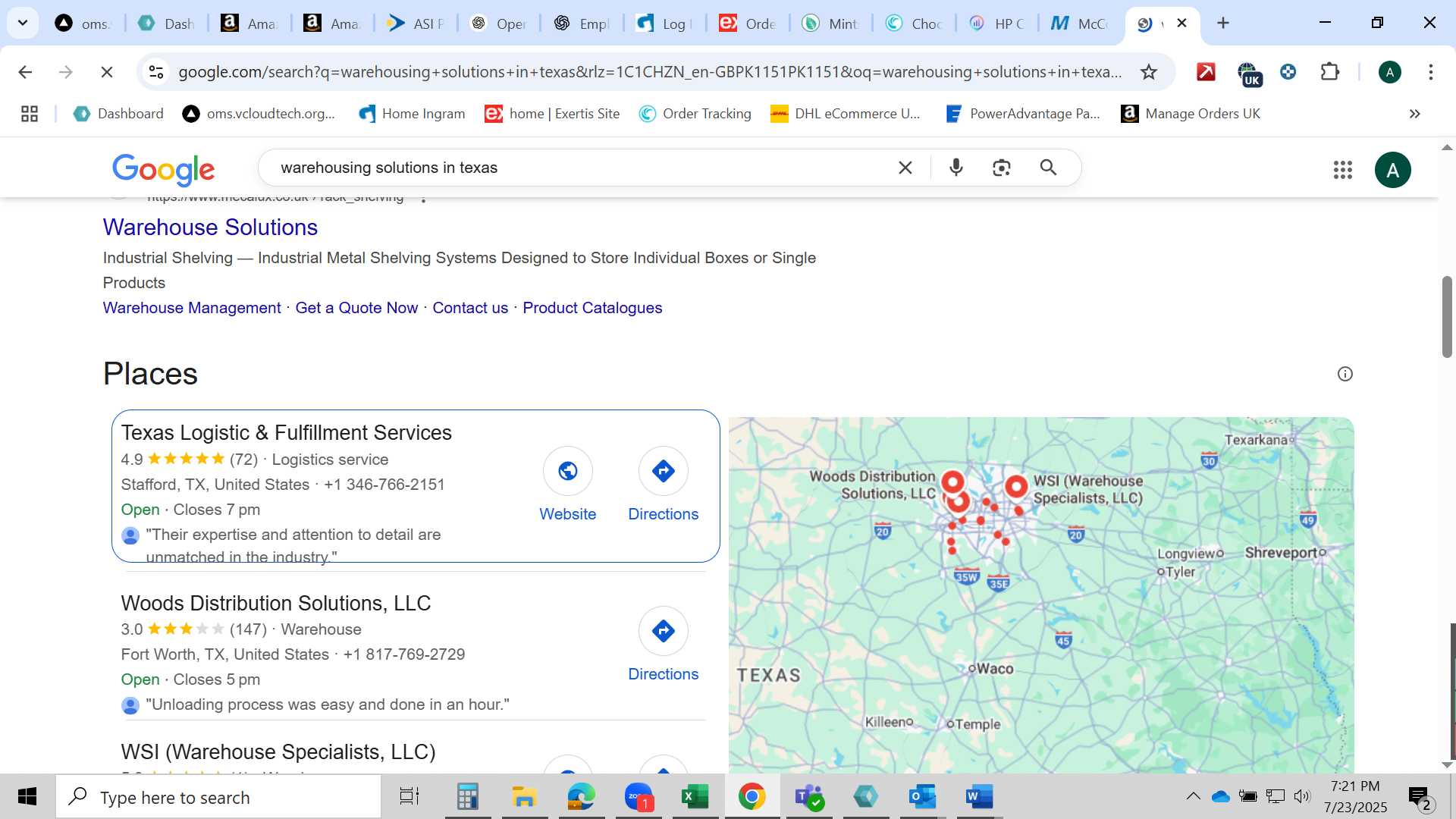Click the Windows taskbar search box
This screenshot has width=1456, height=819.
click(218, 797)
